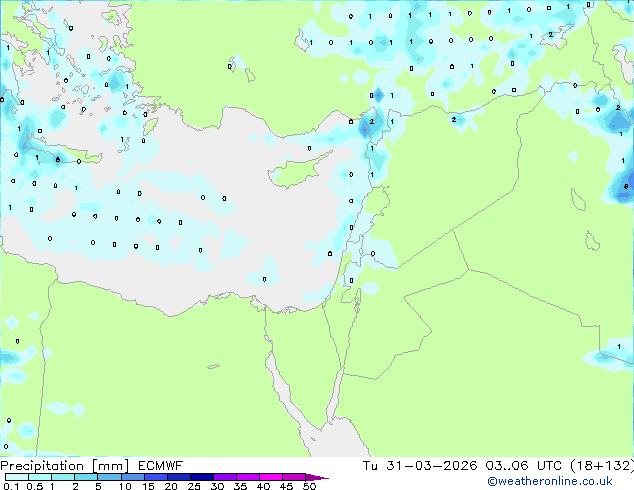Pick the 45–50 mm legend swatch
The image size is (634, 490).
(294, 477)
